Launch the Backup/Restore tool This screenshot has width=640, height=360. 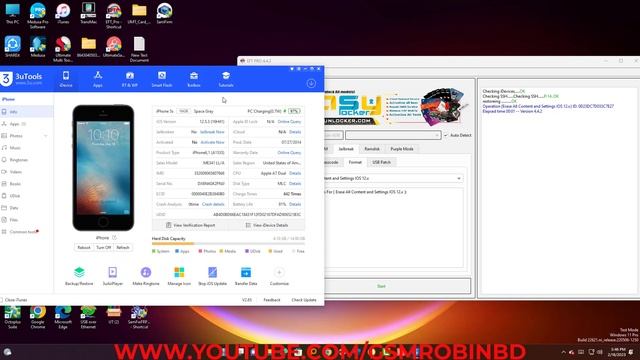[x=79, y=276]
